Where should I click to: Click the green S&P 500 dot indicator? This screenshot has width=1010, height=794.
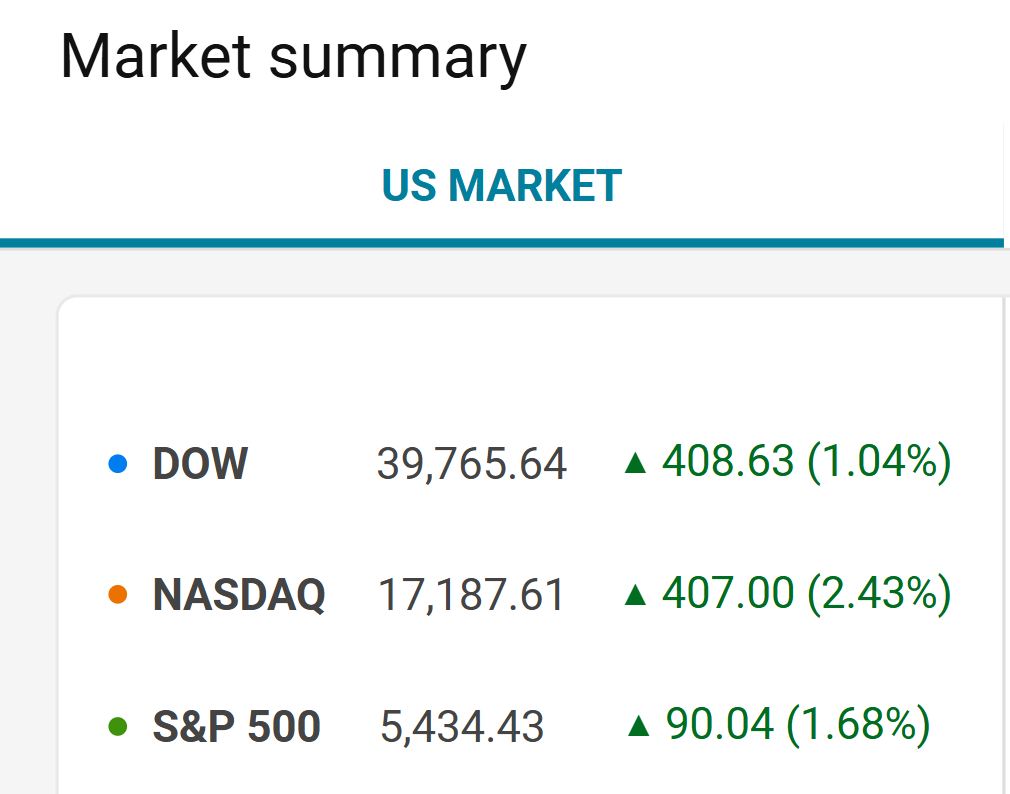click(x=118, y=726)
